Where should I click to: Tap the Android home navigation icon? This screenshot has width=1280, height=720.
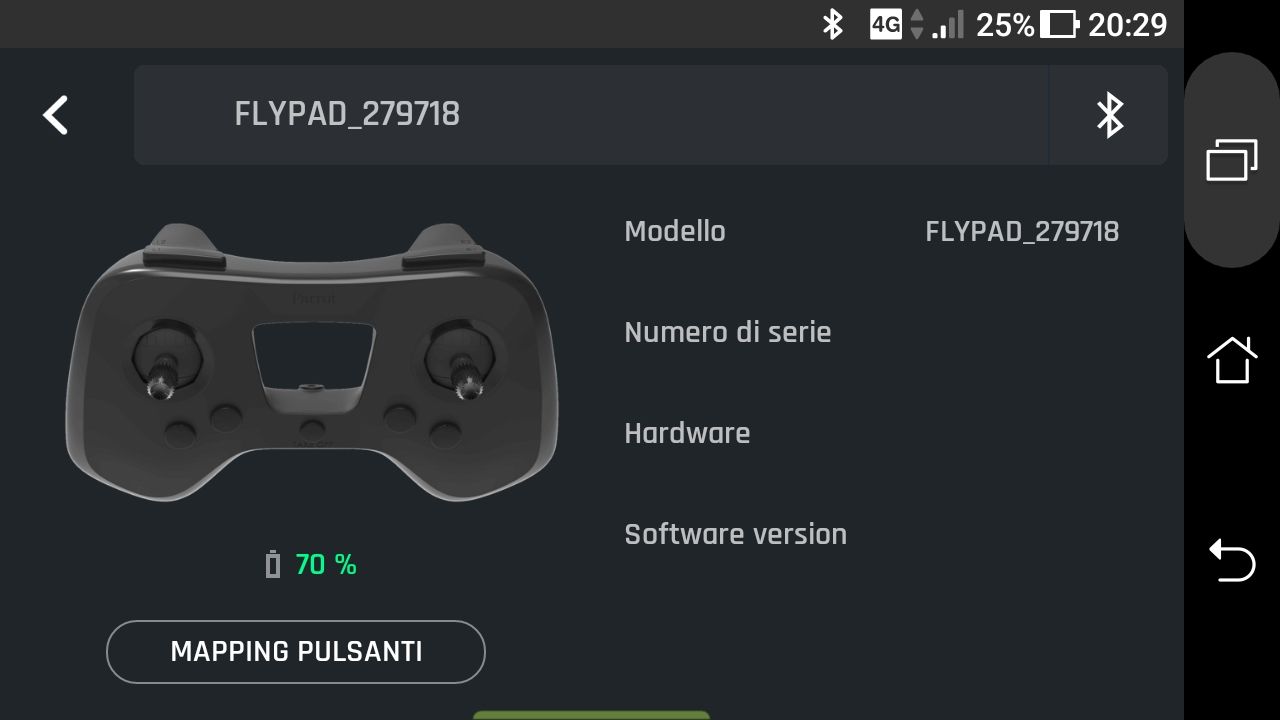point(1232,360)
